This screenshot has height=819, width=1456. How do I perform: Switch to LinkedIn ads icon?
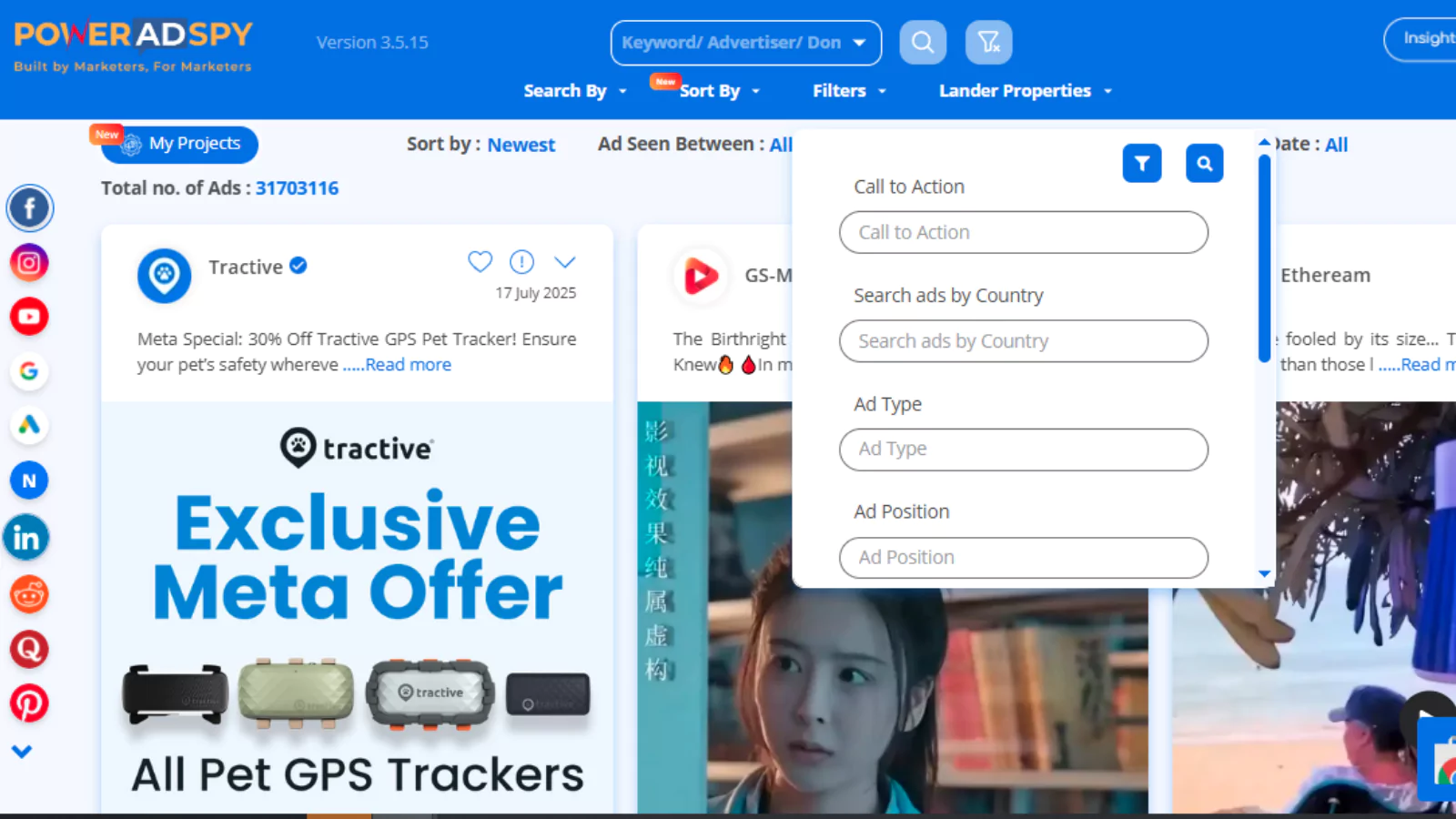click(26, 538)
